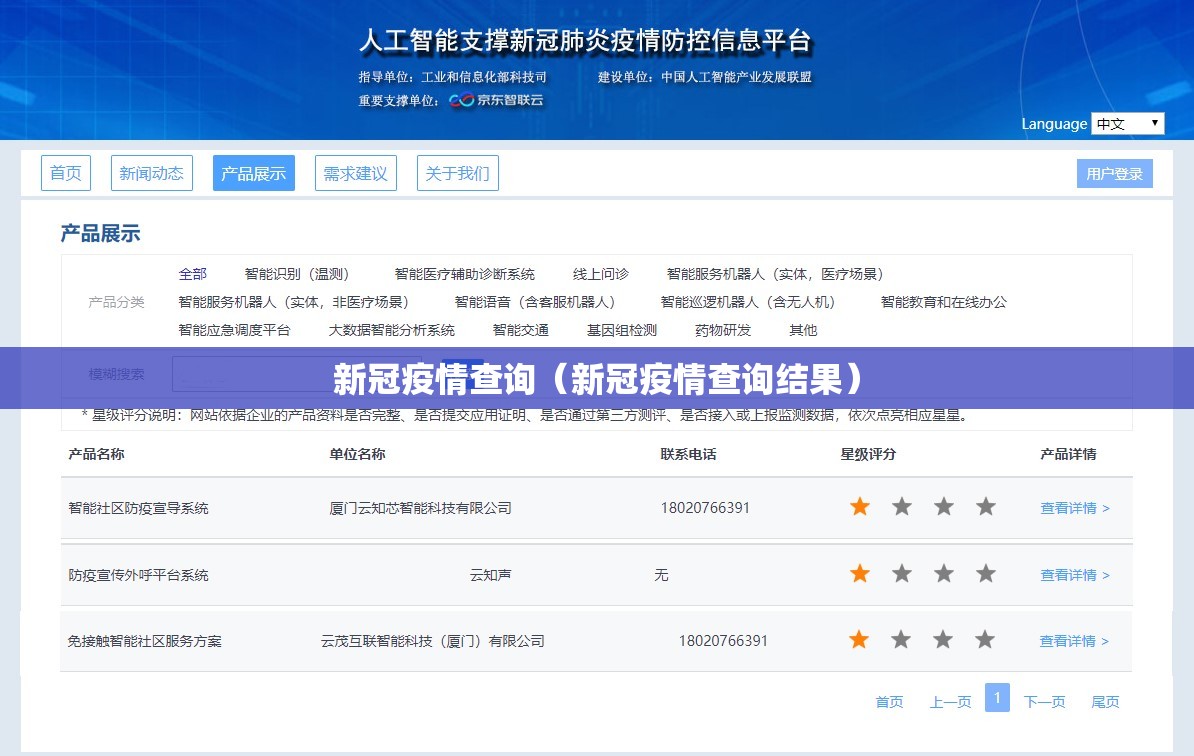Screen dimensions: 1194x756
Task: Select page 1 in pagination
Action: click(x=998, y=697)
